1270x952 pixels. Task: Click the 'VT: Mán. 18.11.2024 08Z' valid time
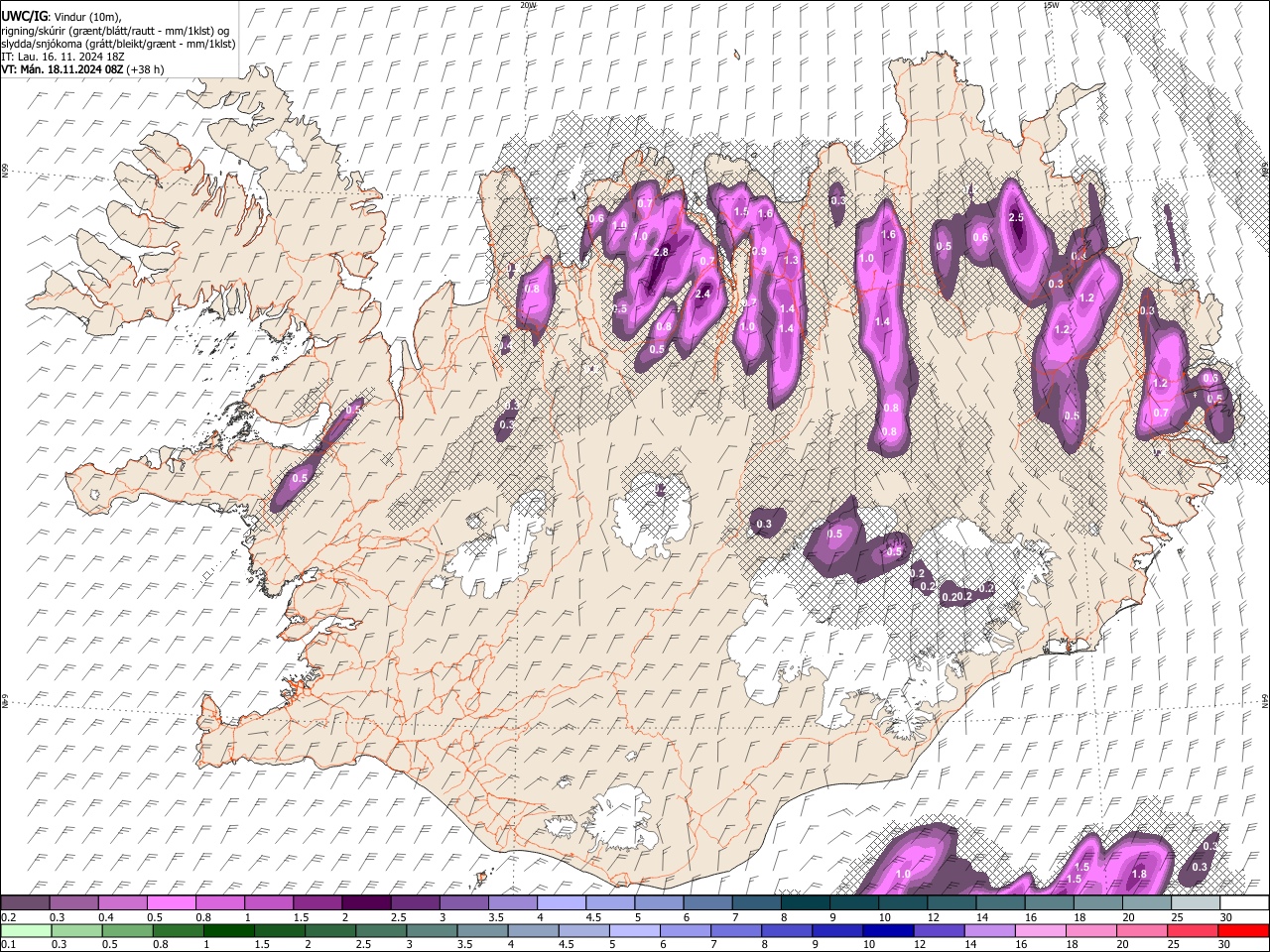(x=63, y=69)
